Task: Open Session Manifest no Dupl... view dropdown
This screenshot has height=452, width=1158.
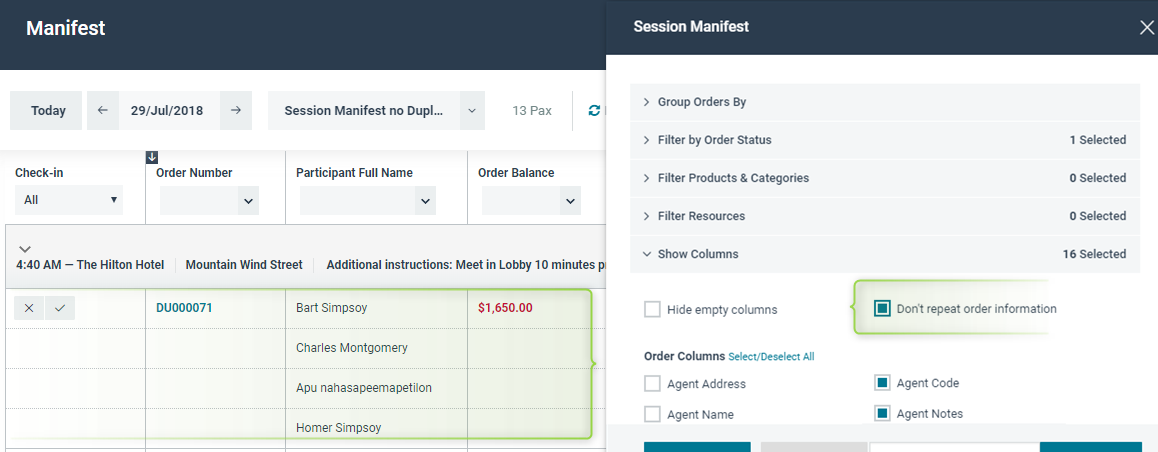Action: (472, 111)
